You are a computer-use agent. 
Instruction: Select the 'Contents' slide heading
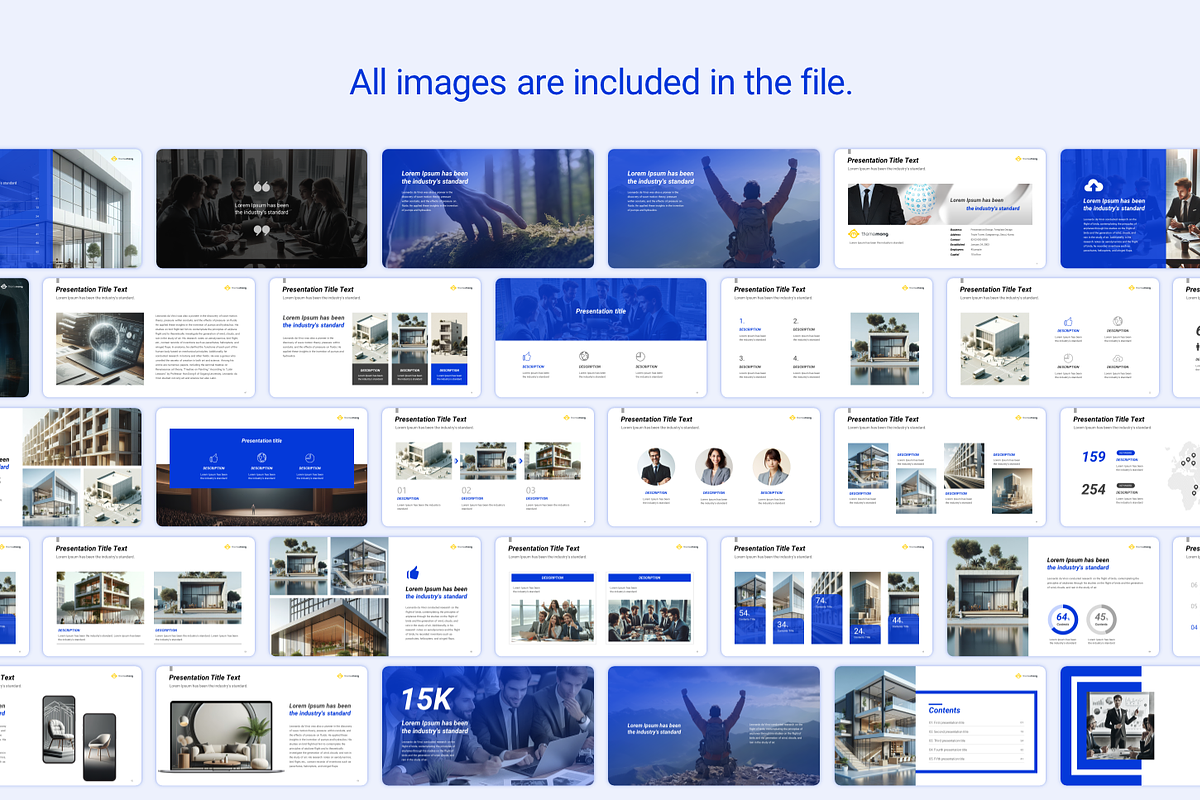click(945, 710)
